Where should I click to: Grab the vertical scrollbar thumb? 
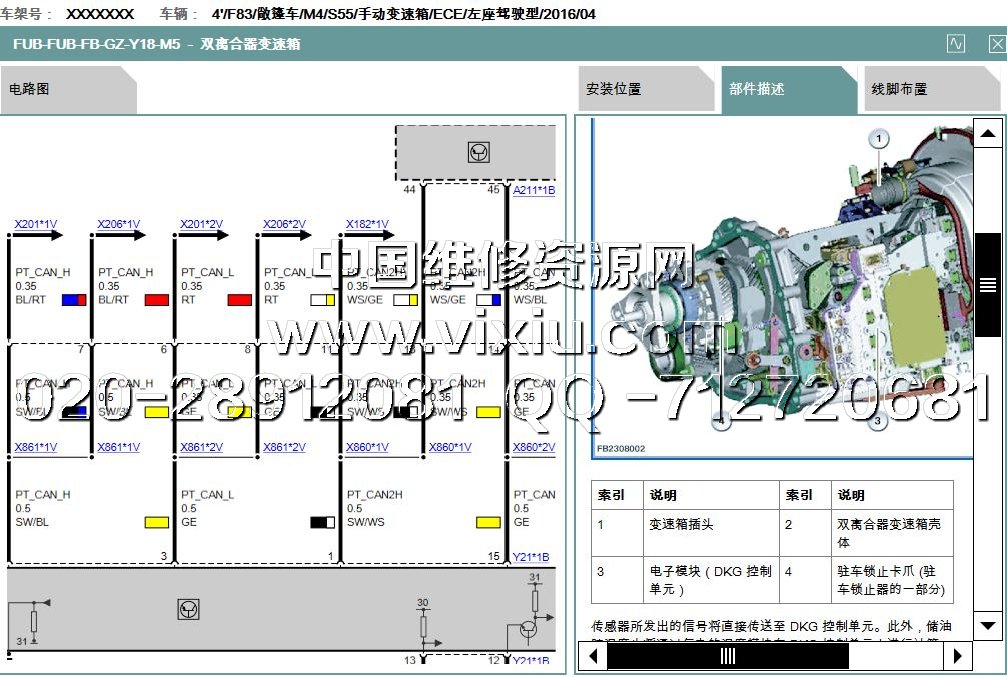coord(987,284)
